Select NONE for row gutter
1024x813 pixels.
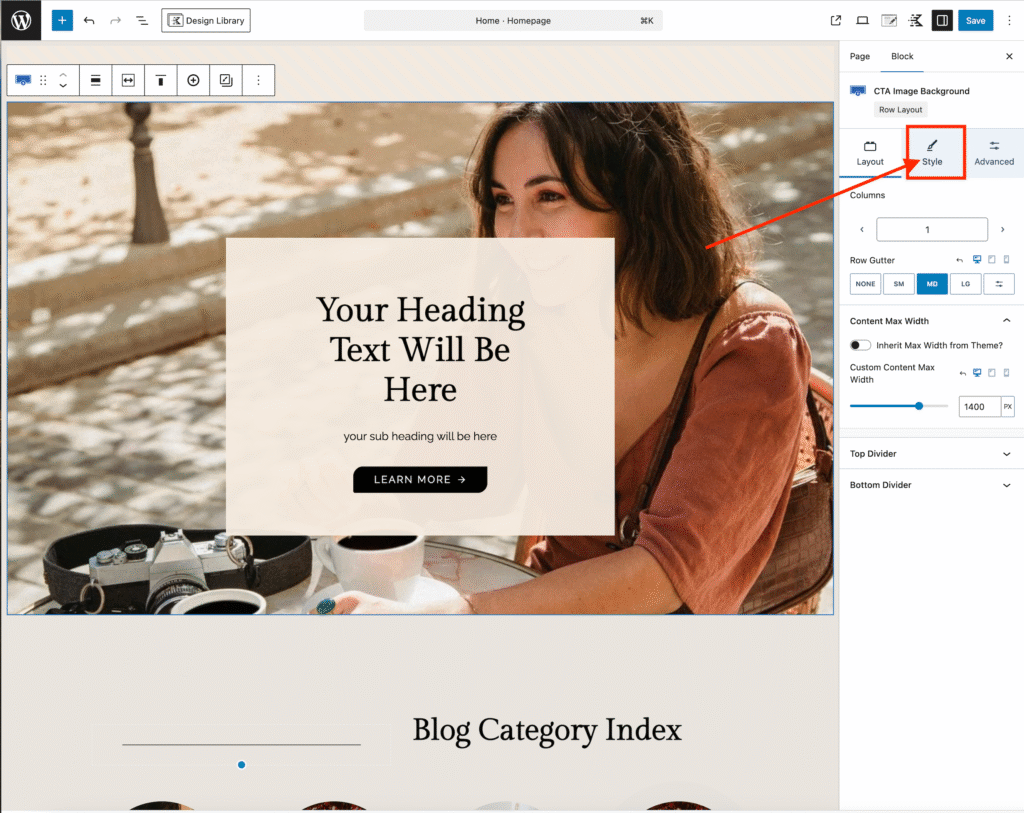[865, 284]
